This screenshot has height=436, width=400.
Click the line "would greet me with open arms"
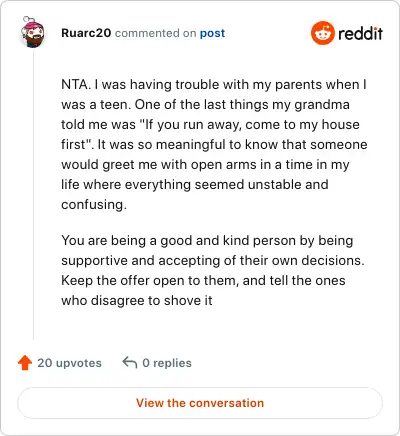[x=205, y=165]
